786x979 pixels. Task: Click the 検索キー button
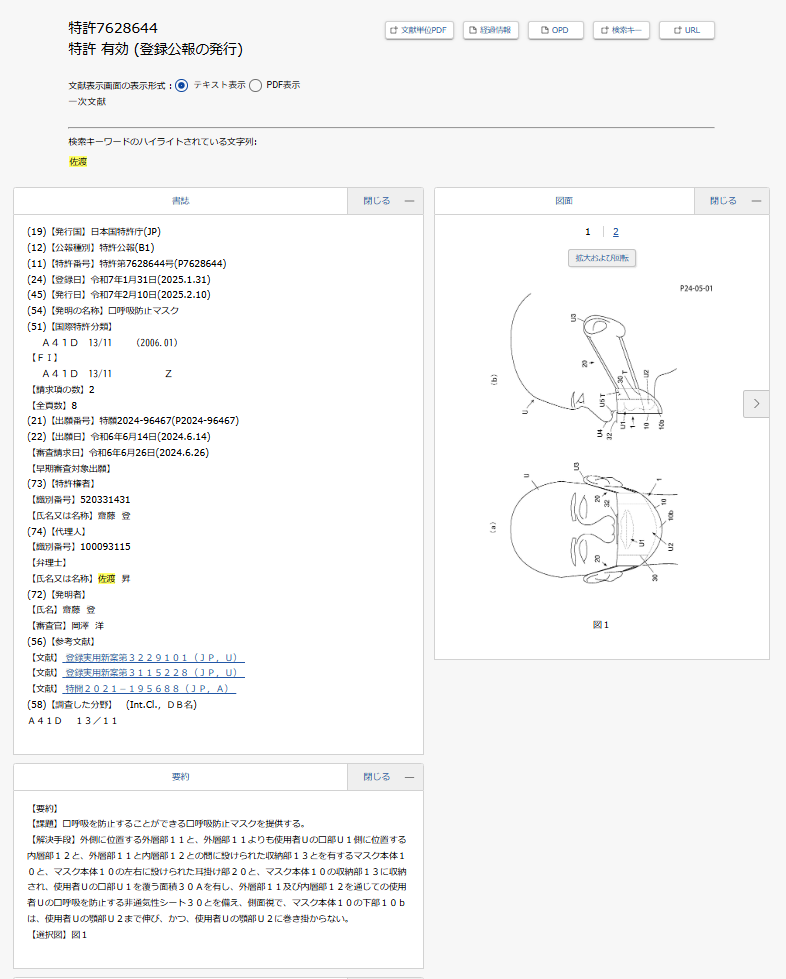[622, 30]
